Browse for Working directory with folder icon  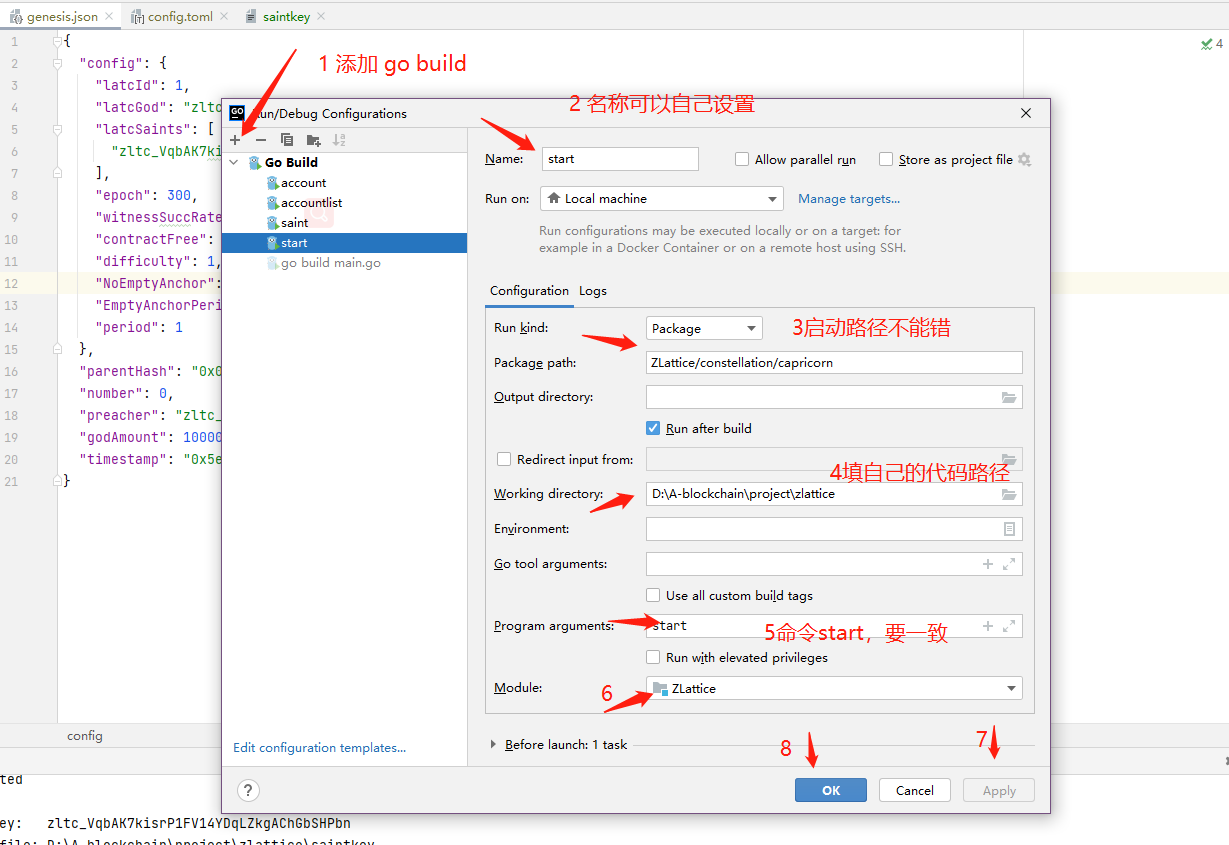point(1009,494)
